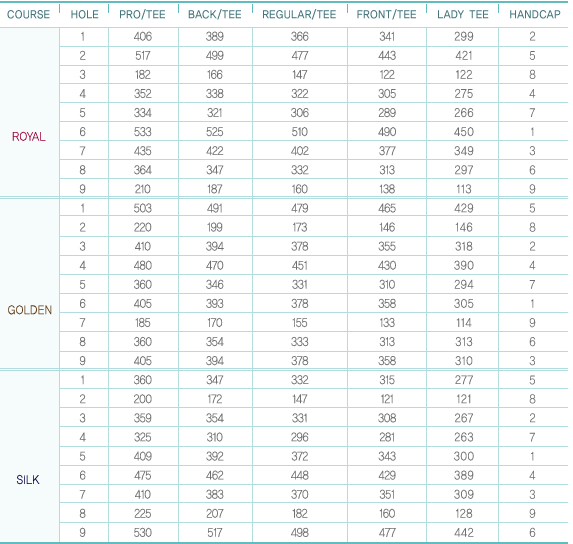Select the PRO/TEE column header
The height and width of the screenshot is (544, 573).
click(x=142, y=14)
